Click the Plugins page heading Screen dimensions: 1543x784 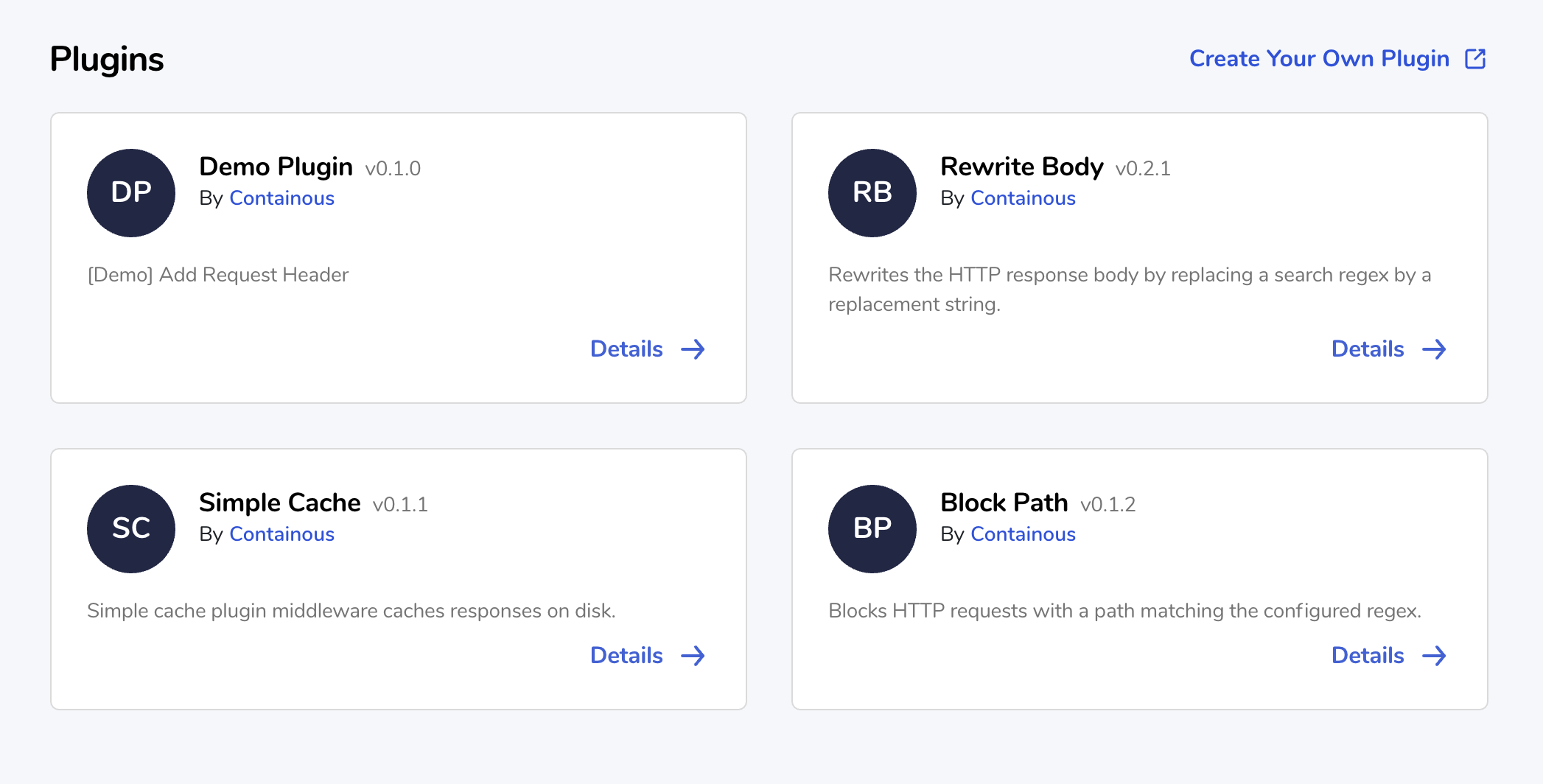[106, 59]
